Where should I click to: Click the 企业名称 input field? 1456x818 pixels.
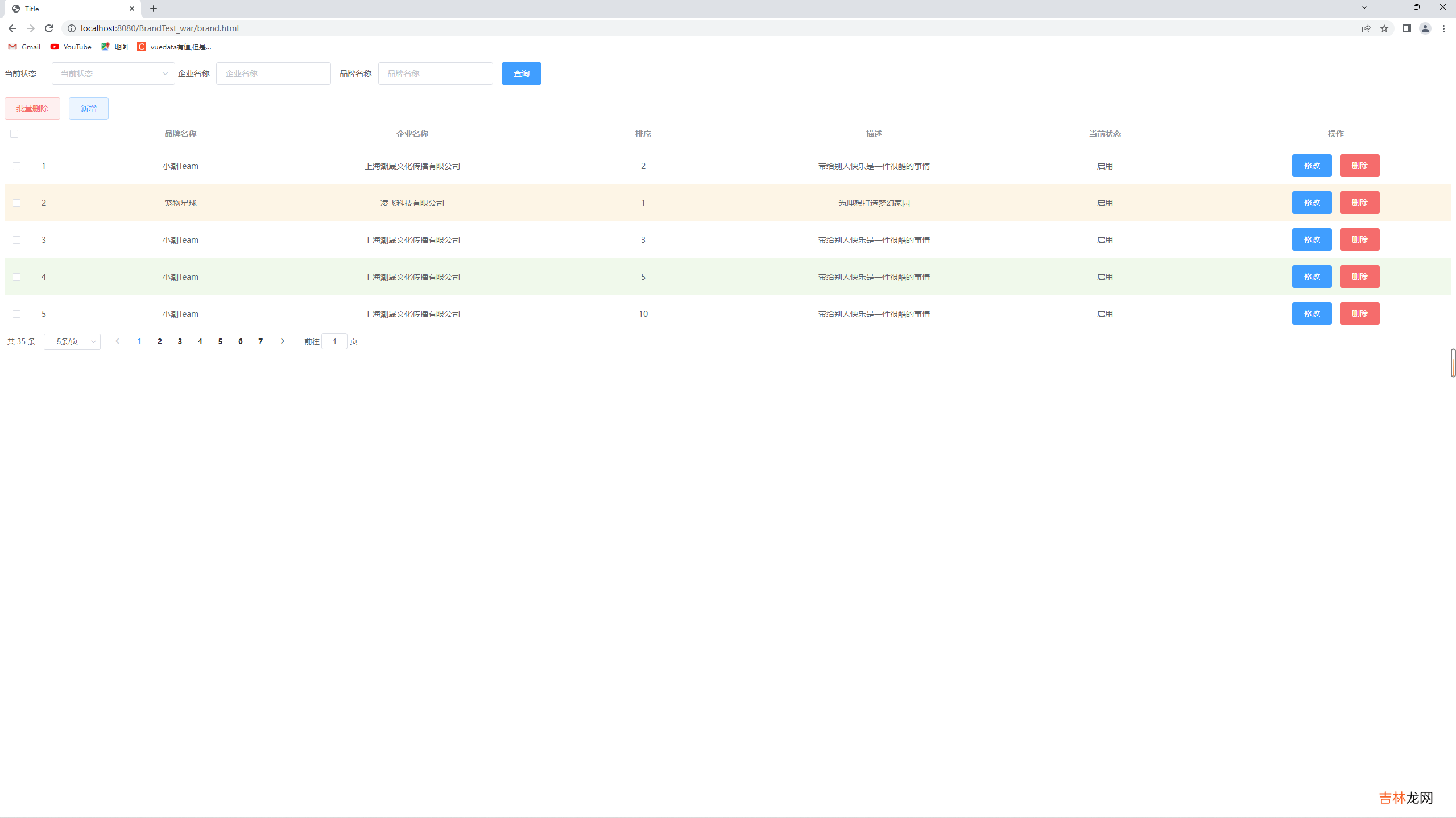tap(273, 73)
